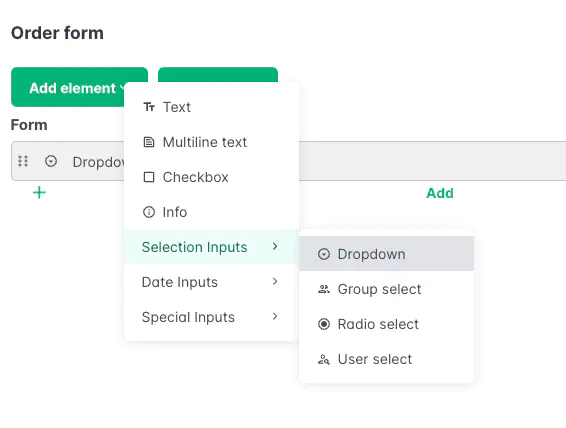Screen dimensions: 566x428
Task: Click the Multiline text document icon
Action: pos(149,142)
